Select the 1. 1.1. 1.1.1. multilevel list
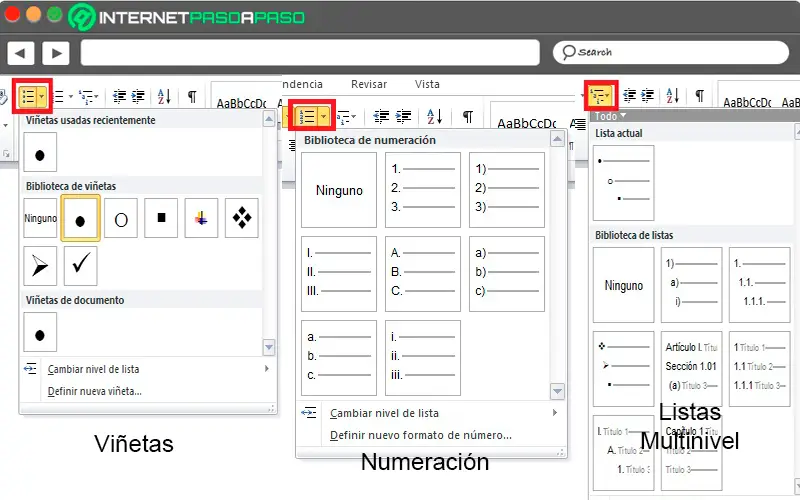 [760, 285]
